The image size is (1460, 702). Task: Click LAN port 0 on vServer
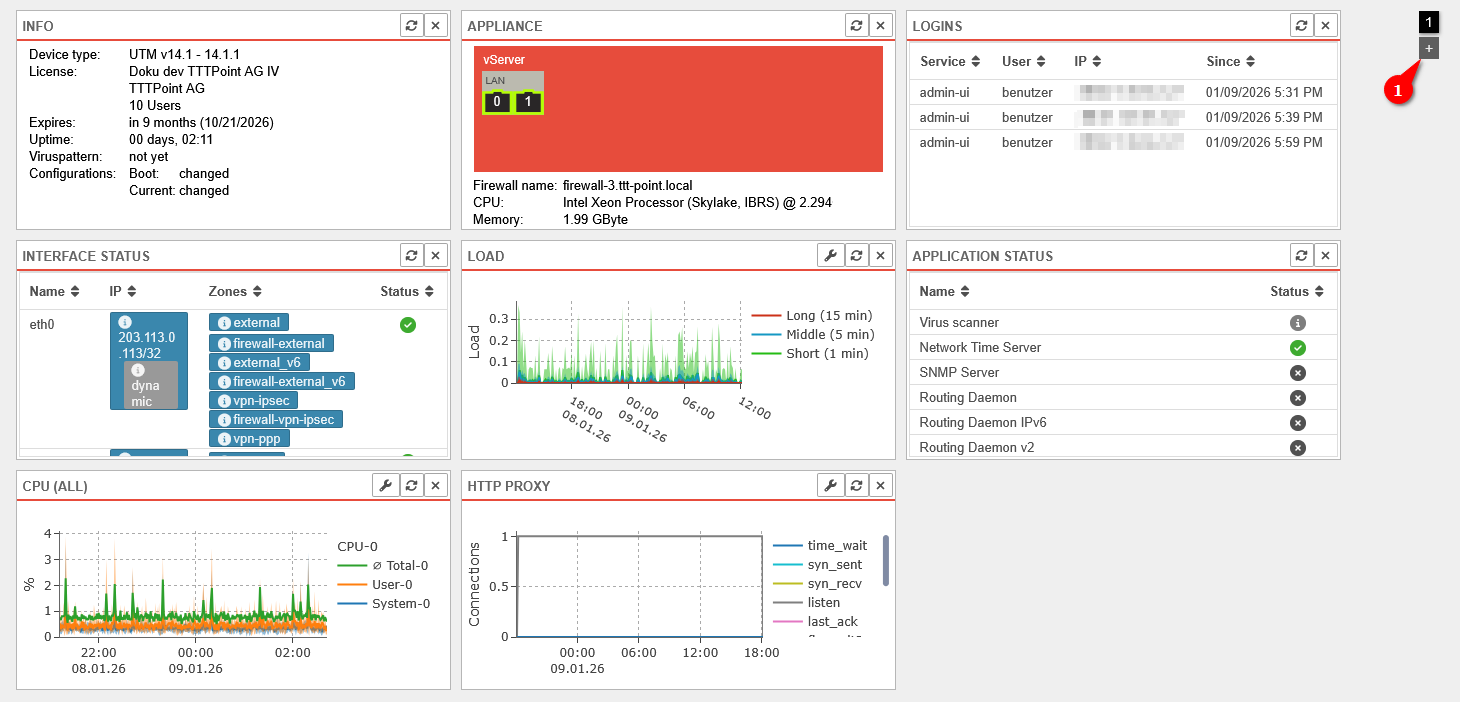pyautogui.click(x=497, y=101)
